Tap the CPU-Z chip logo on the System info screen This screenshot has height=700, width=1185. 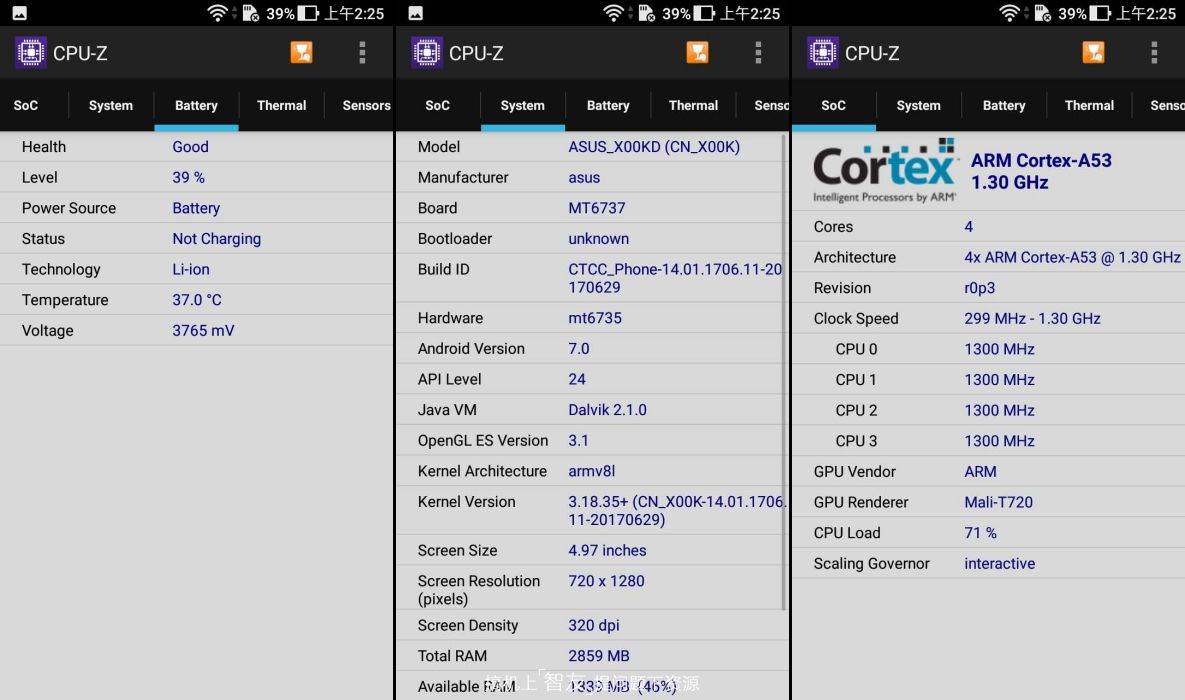[x=426, y=53]
